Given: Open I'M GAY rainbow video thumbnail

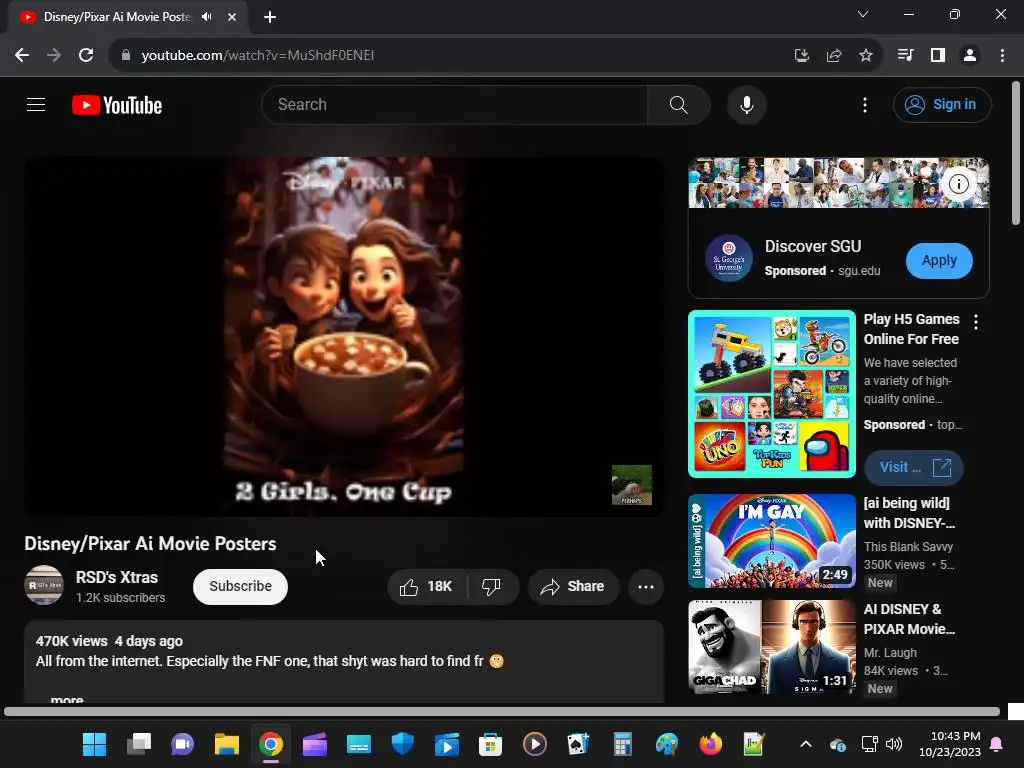Looking at the screenshot, I should tap(772, 541).
